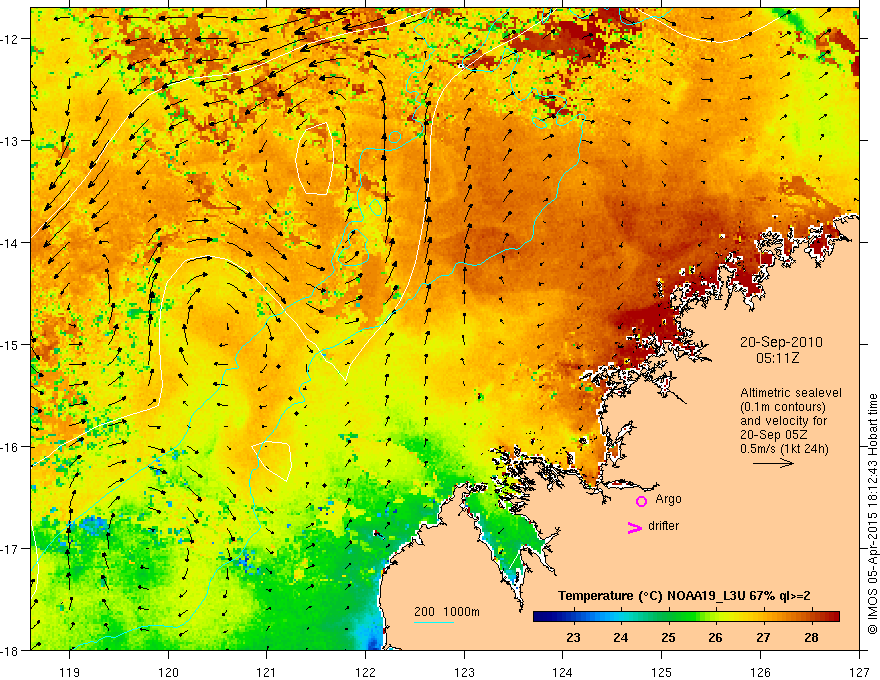
Task: Click the longitude 124 axis label
Action: pos(563,672)
